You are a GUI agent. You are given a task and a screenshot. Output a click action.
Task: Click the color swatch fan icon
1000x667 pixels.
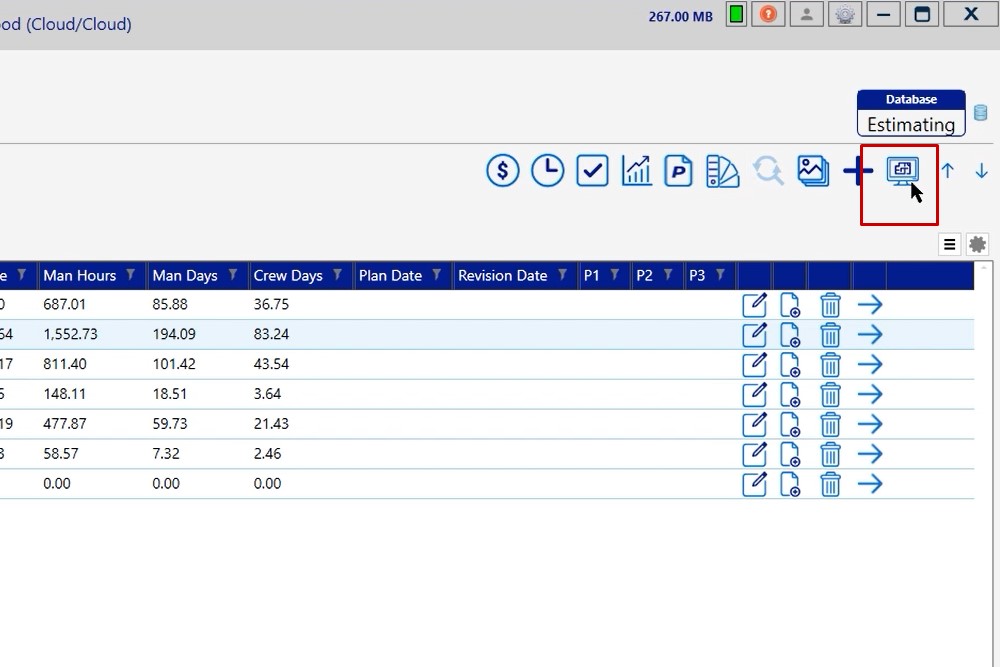point(722,171)
